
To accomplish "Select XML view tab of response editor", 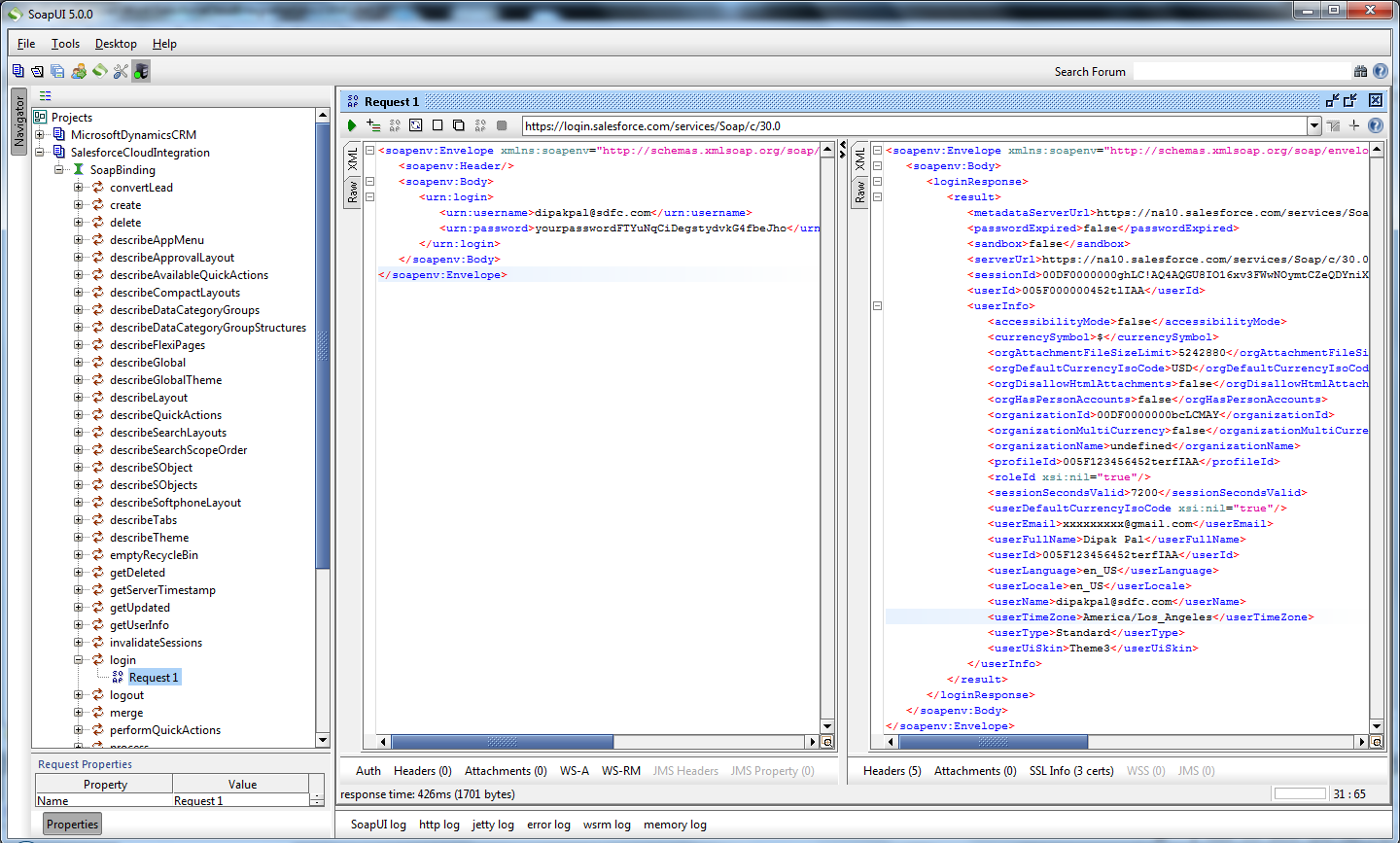I will (x=860, y=160).
